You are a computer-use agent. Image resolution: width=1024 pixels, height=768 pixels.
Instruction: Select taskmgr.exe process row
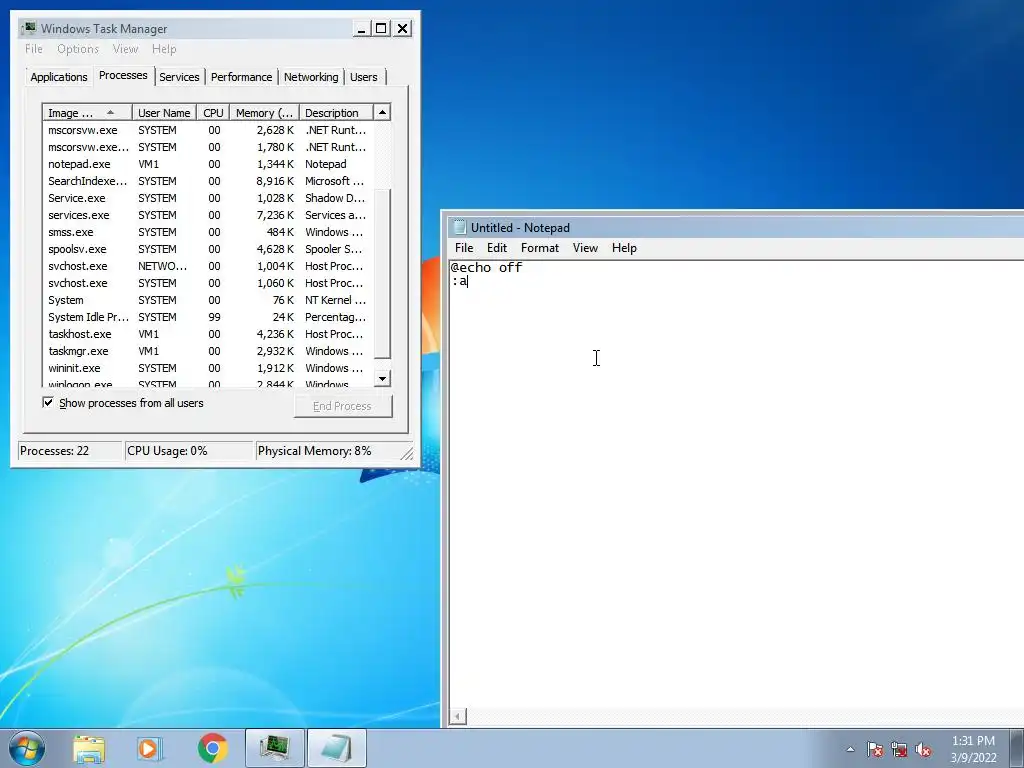(x=208, y=351)
